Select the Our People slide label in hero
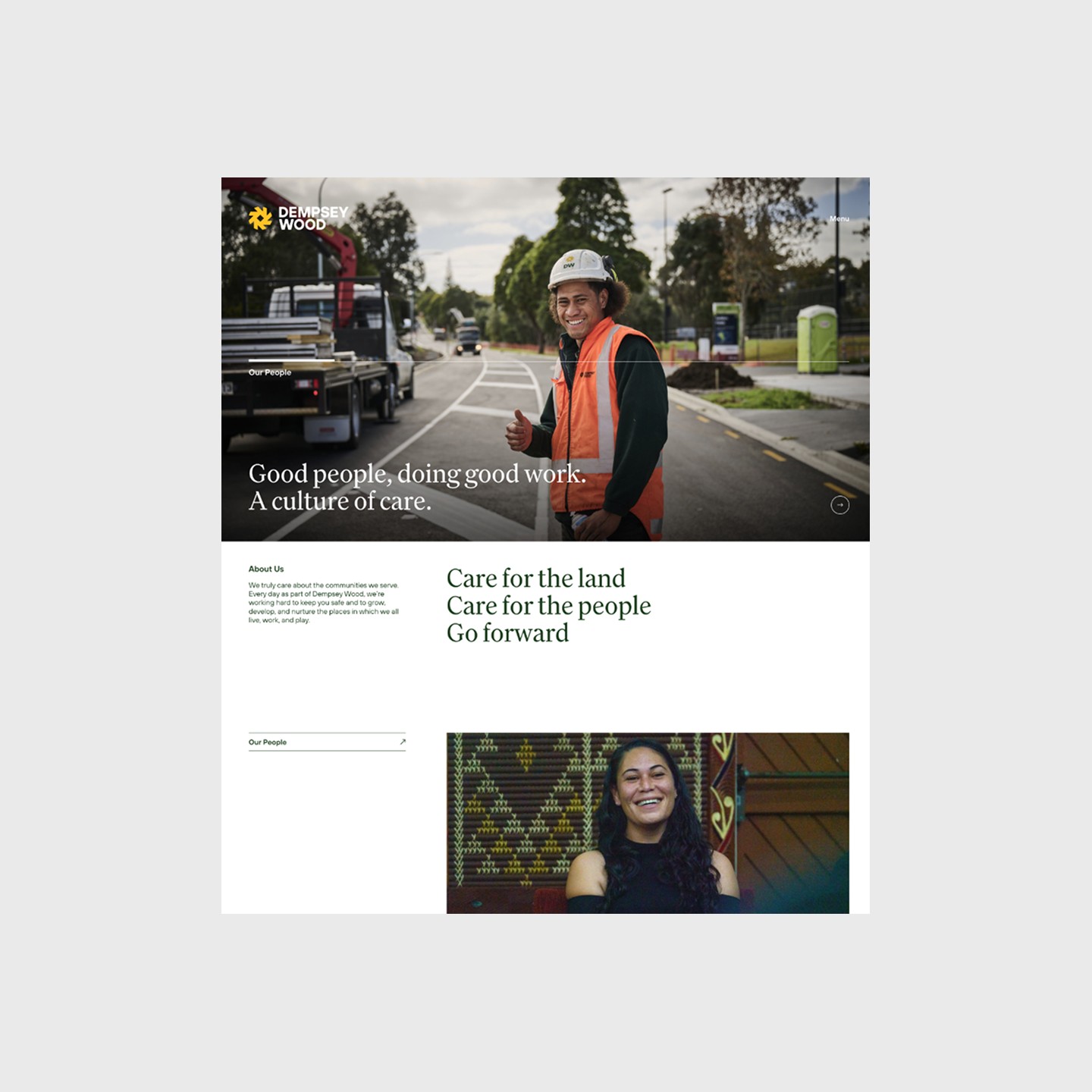 [x=270, y=372]
